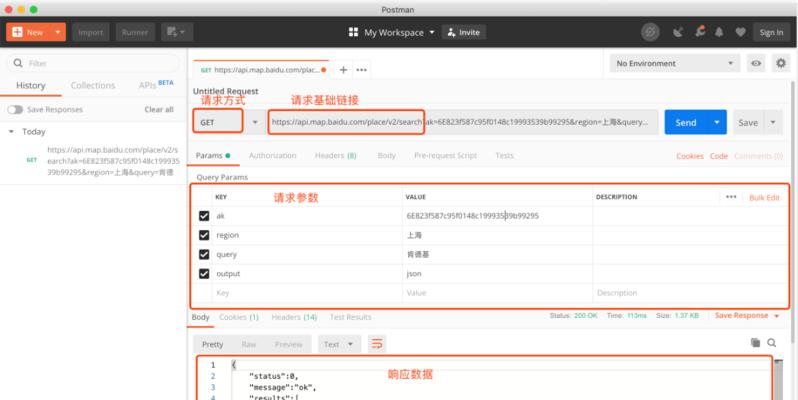Image resolution: width=798 pixels, height=400 pixels.
Task: Show notifications via the bell icon
Action: pyautogui.click(x=719, y=32)
